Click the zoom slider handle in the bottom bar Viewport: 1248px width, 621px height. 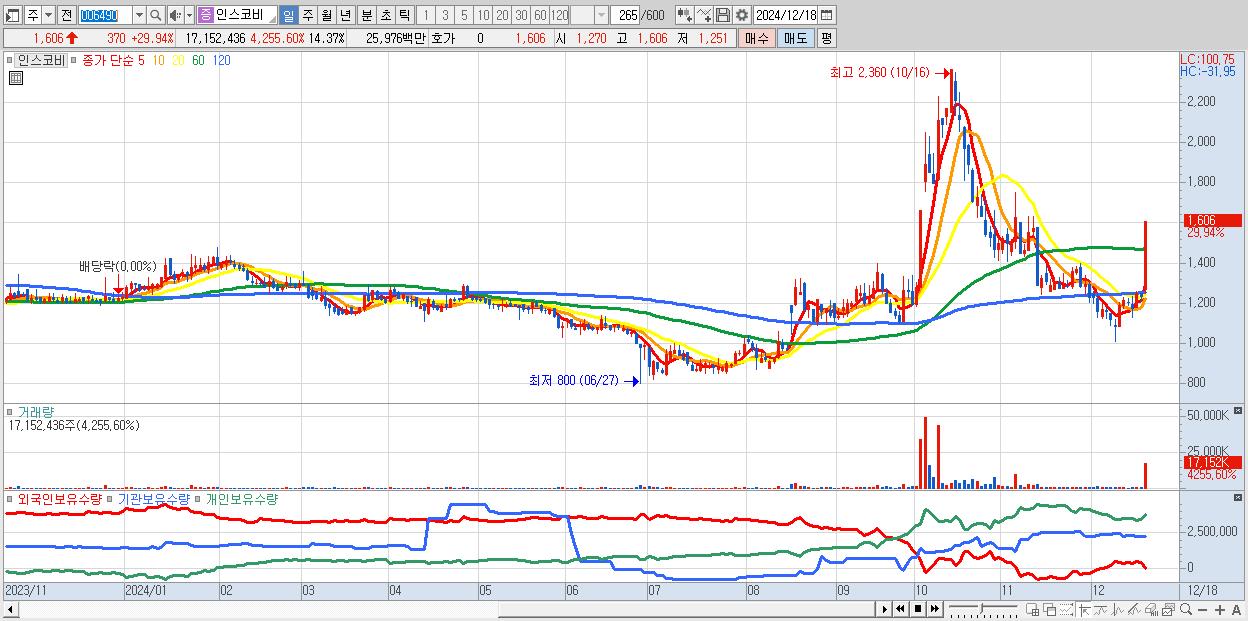(982, 608)
